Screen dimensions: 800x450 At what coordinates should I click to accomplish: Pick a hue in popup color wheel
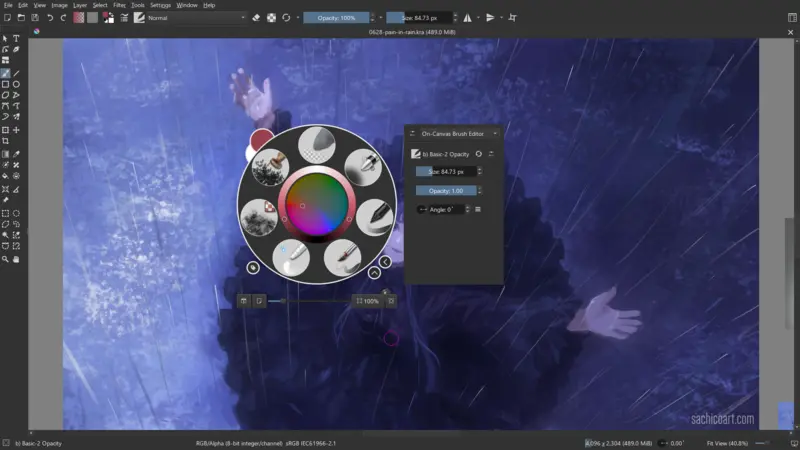click(x=316, y=205)
